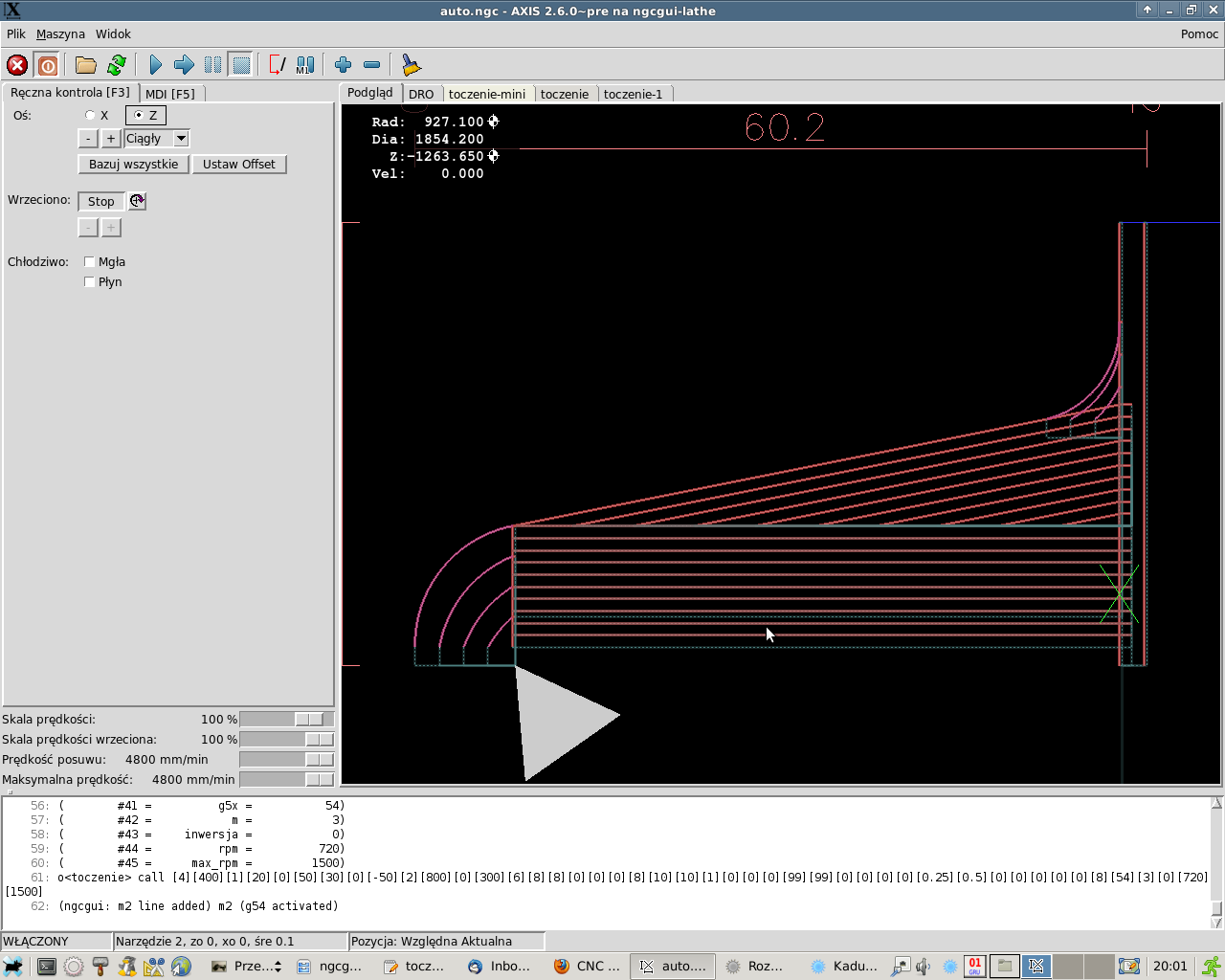Click the Xfce mouse menu icon

[12, 967]
